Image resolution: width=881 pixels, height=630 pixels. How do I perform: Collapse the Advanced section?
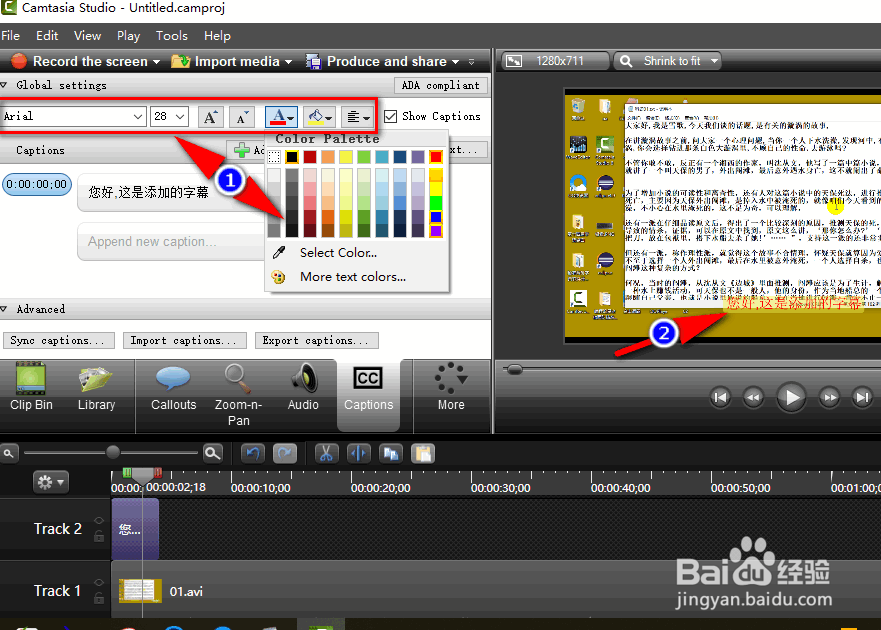pyautogui.click(x=4, y=309)
